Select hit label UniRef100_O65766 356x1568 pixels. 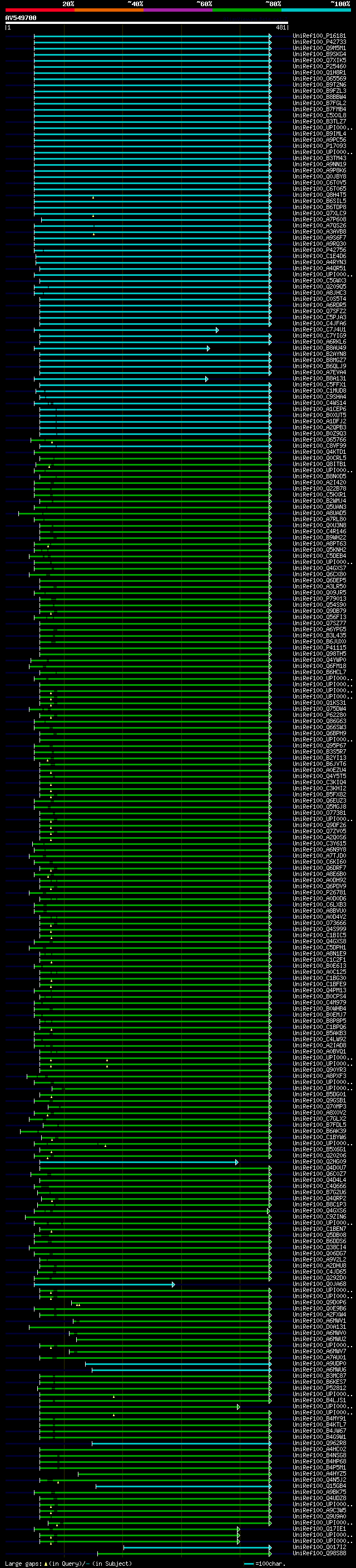tap(319, 439)
